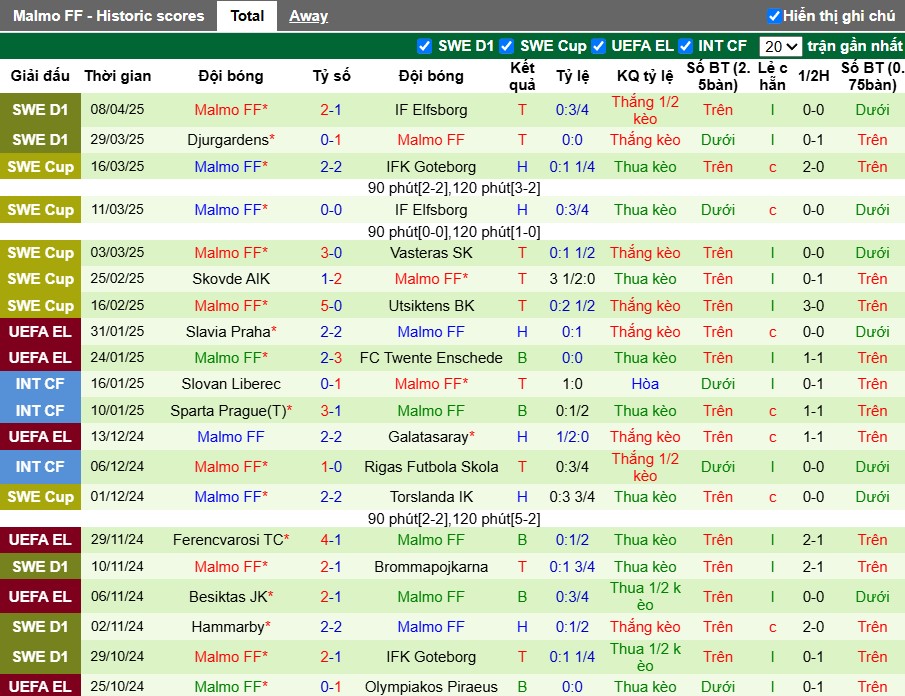Click INT CF label for 16/01/25
The height and width of the screenshot is (696, 905).
coord(40,384)
